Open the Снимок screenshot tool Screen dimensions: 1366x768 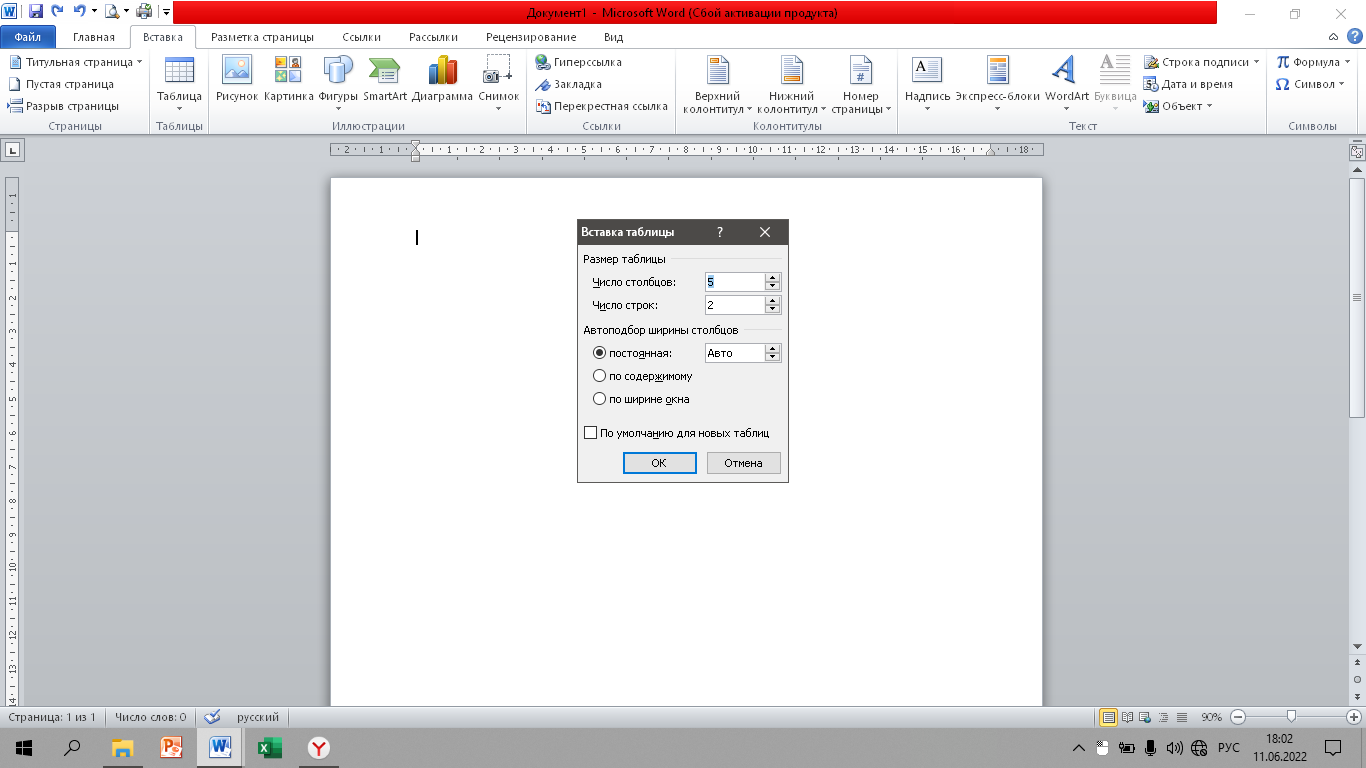[498, 84]
